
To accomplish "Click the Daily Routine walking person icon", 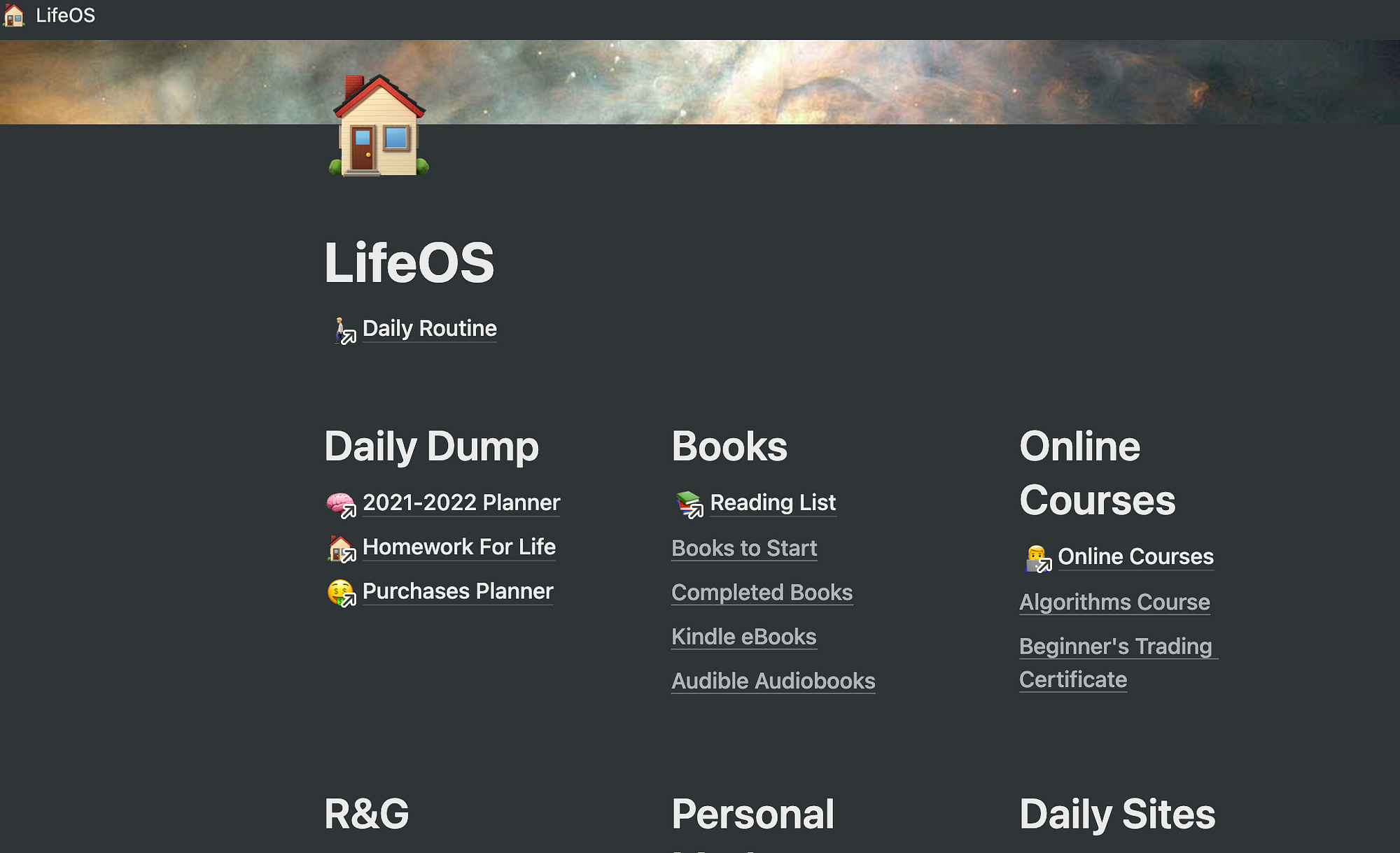I will (342, 330).
